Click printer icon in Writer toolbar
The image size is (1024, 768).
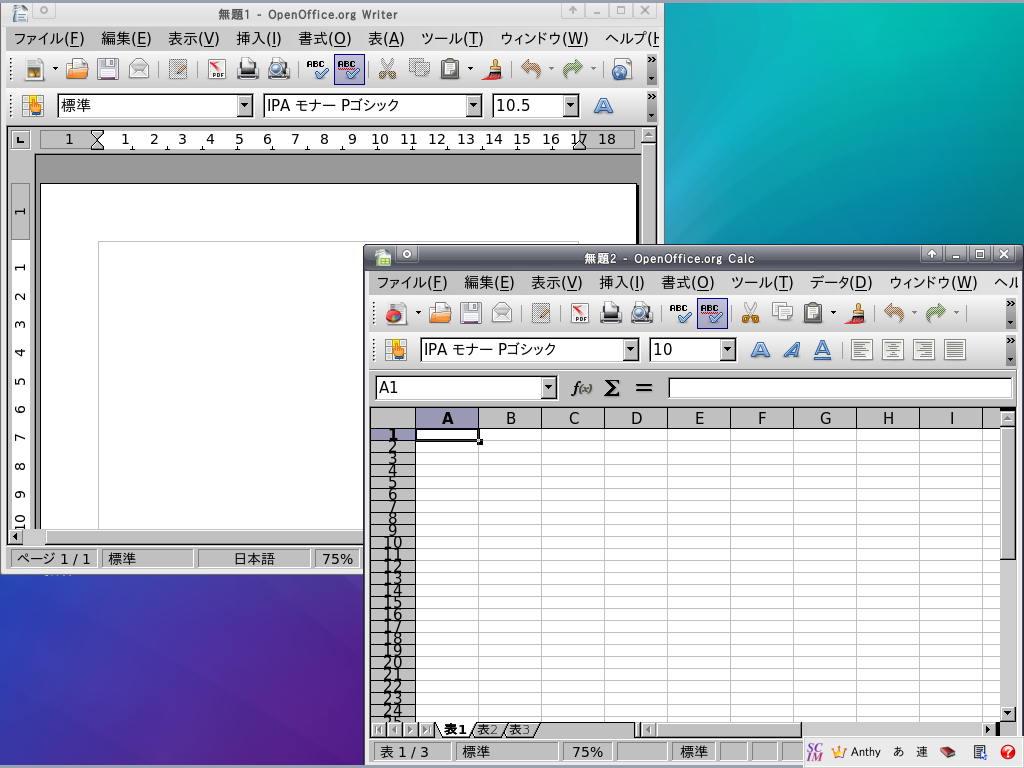(248, 69)
